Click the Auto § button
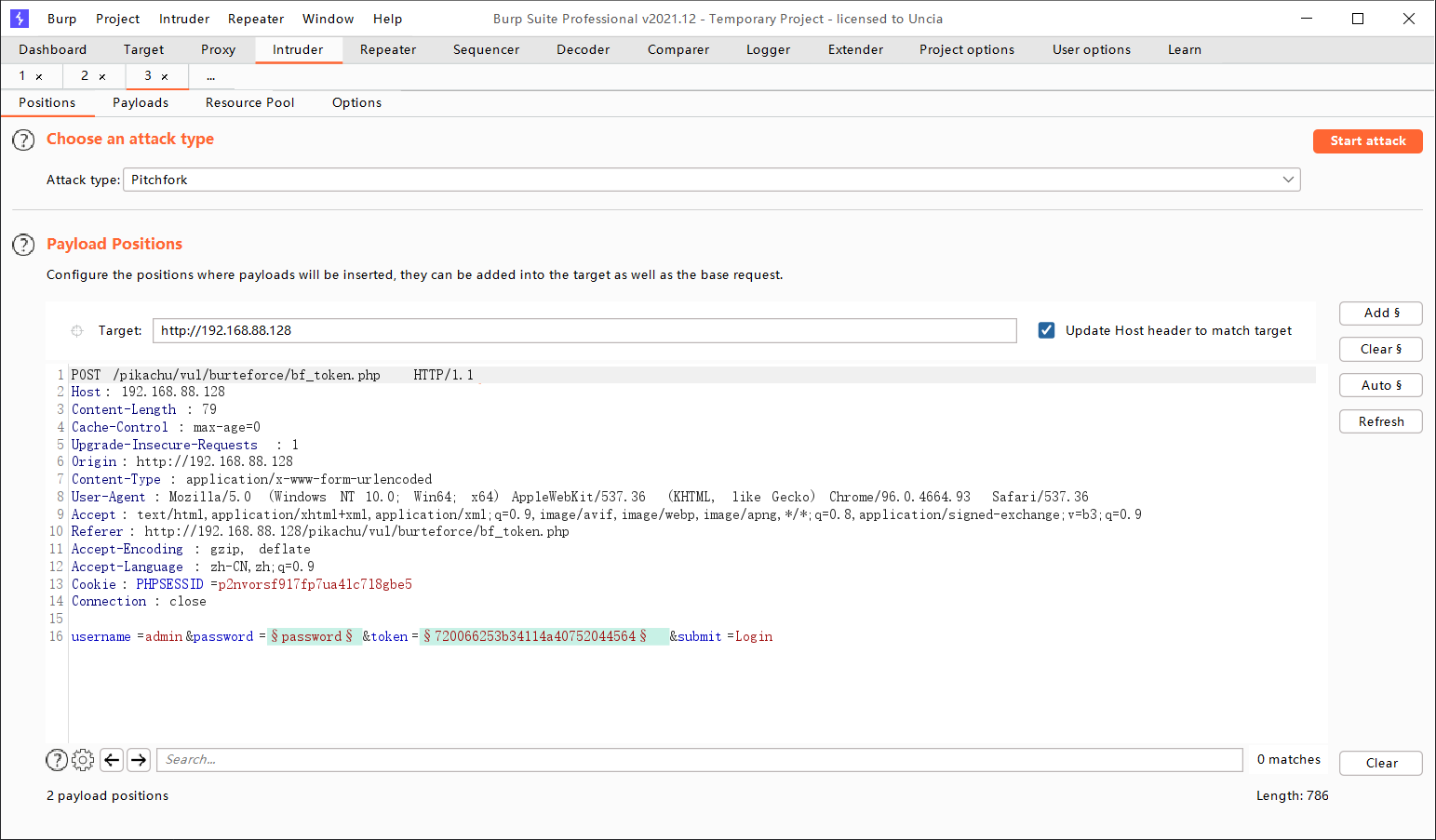The width and height of the screenshot is (1436, 840). 1381,386
